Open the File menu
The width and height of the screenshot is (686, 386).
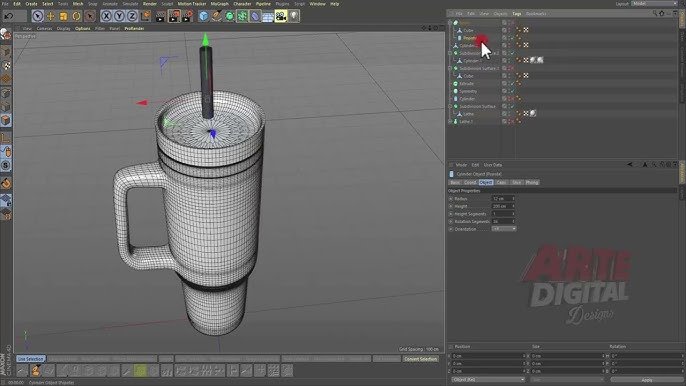pos(6,4)
